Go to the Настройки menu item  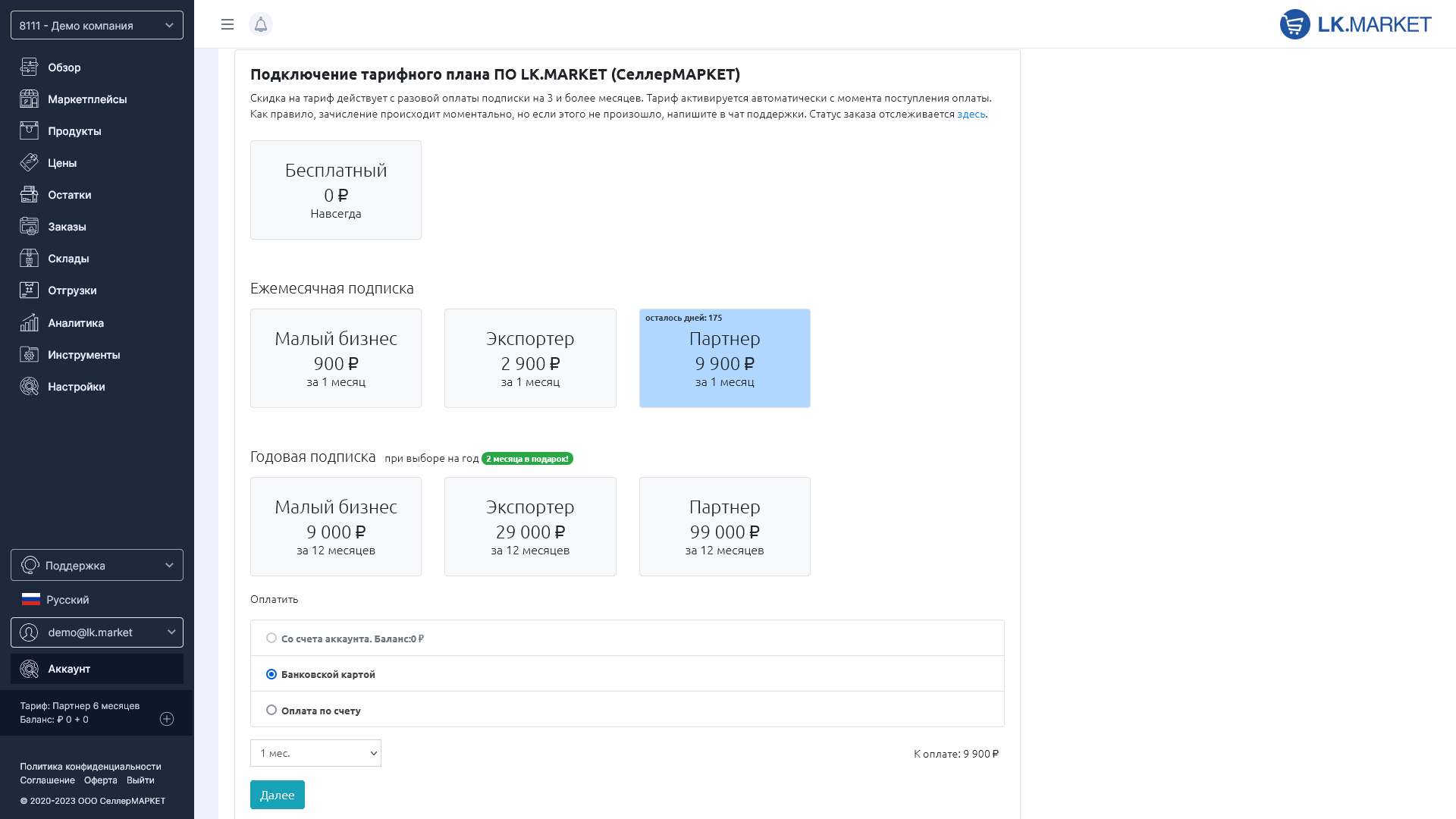coord(77,387)
